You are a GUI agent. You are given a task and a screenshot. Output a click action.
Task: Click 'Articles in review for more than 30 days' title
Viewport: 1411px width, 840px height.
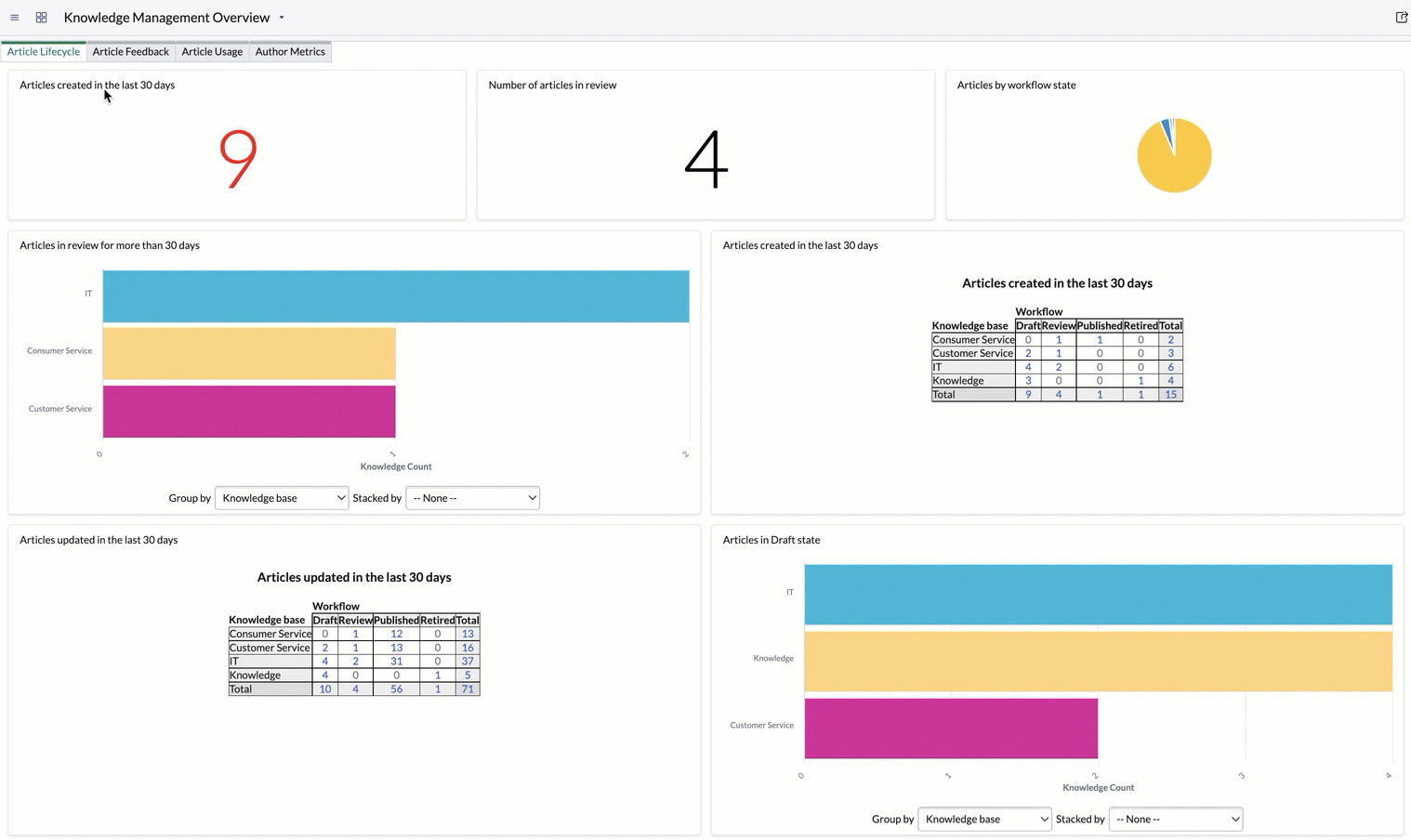pyautogui.click(x=110, y=245)
